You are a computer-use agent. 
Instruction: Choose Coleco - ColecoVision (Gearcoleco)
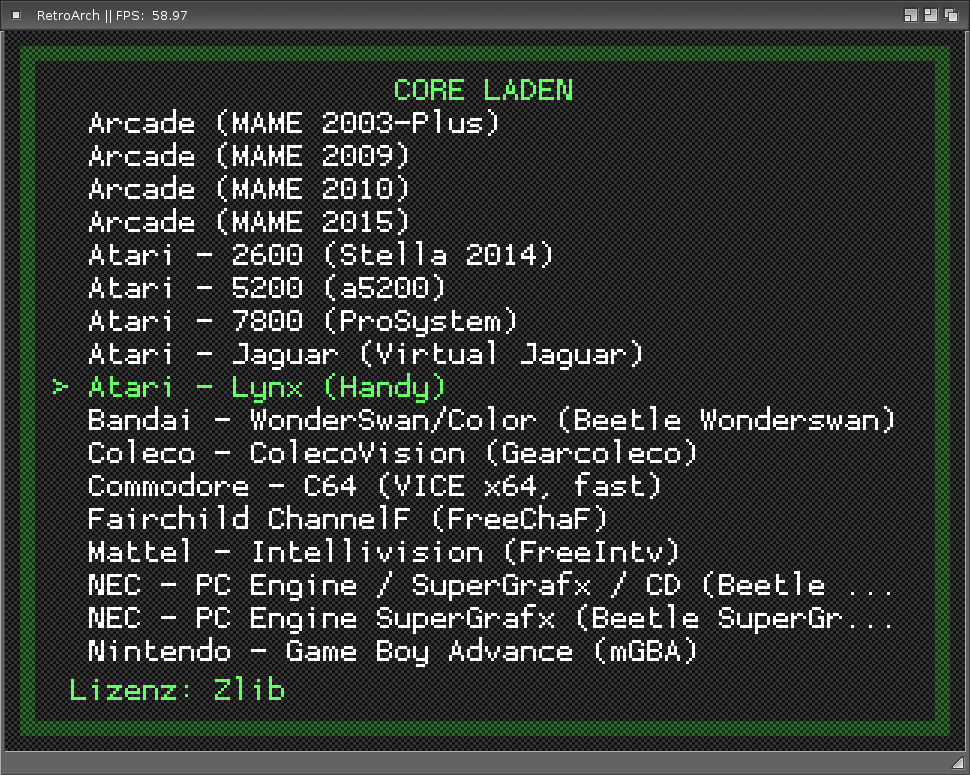pyautogui.click(x=392, y=453)
